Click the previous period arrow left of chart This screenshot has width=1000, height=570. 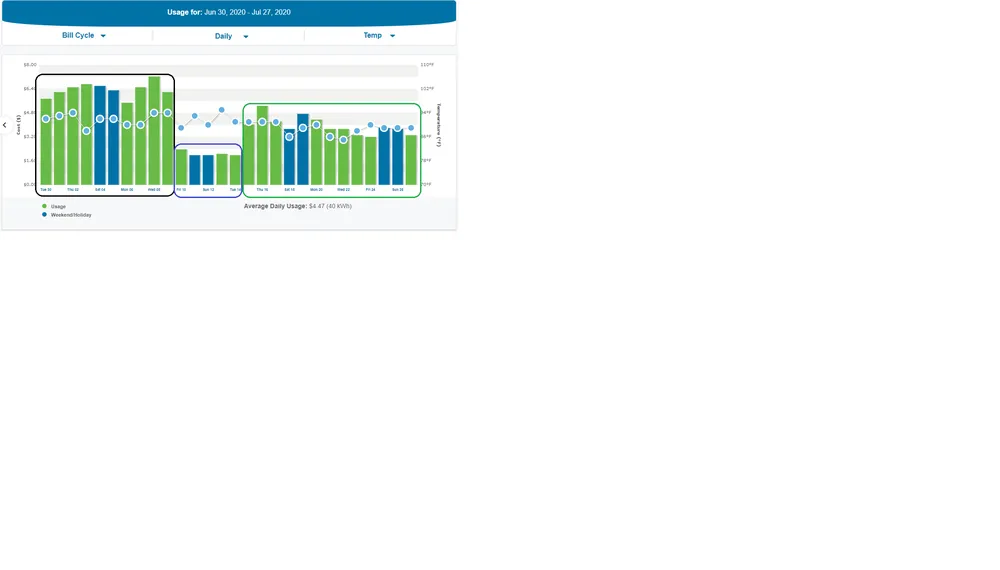click(5, 125)
